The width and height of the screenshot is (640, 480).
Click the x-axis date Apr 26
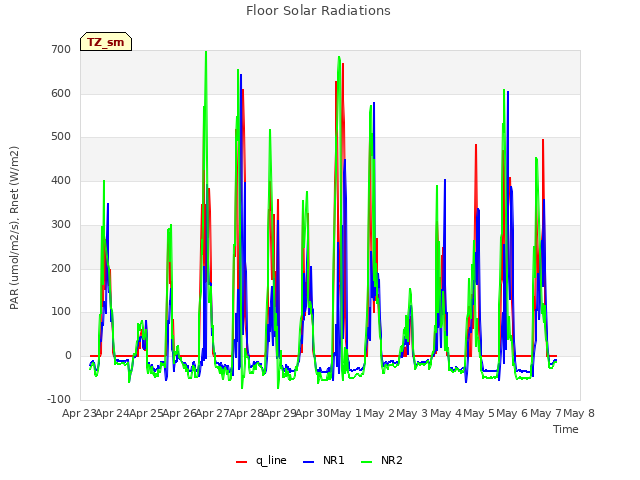point(180,413)
